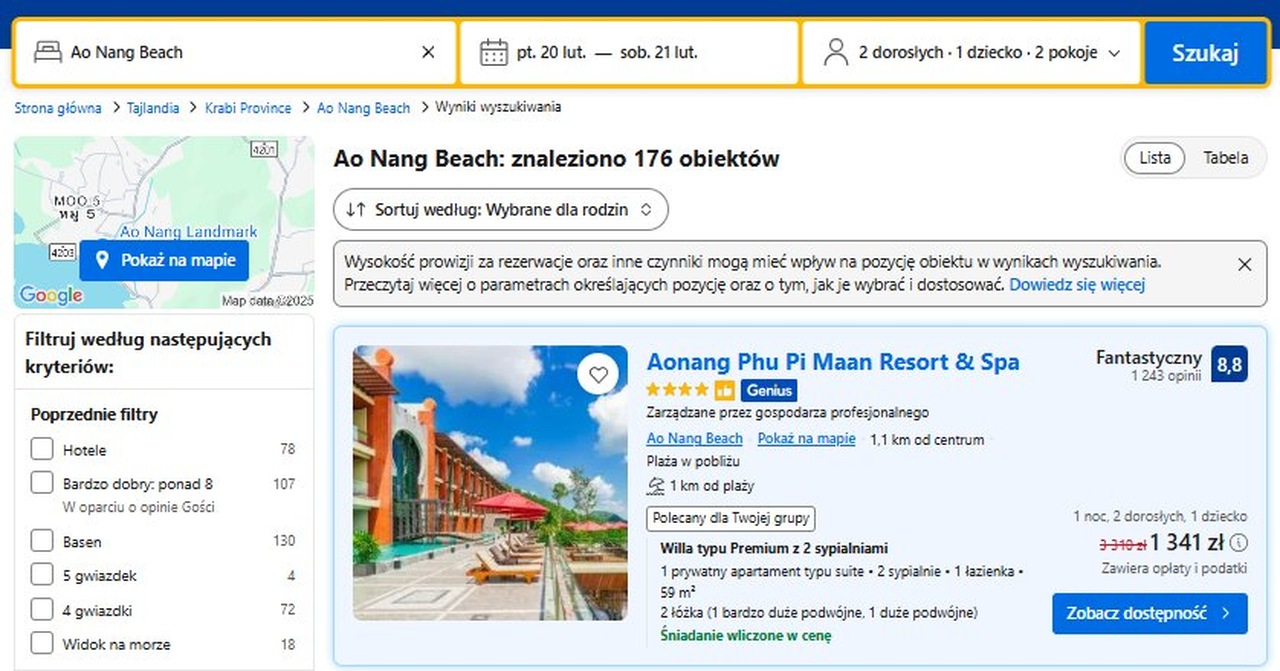The image size is (1280, 671).
Task: Open the Aonang Phu Pi Maan hotel photo
Action: (490, 483)
